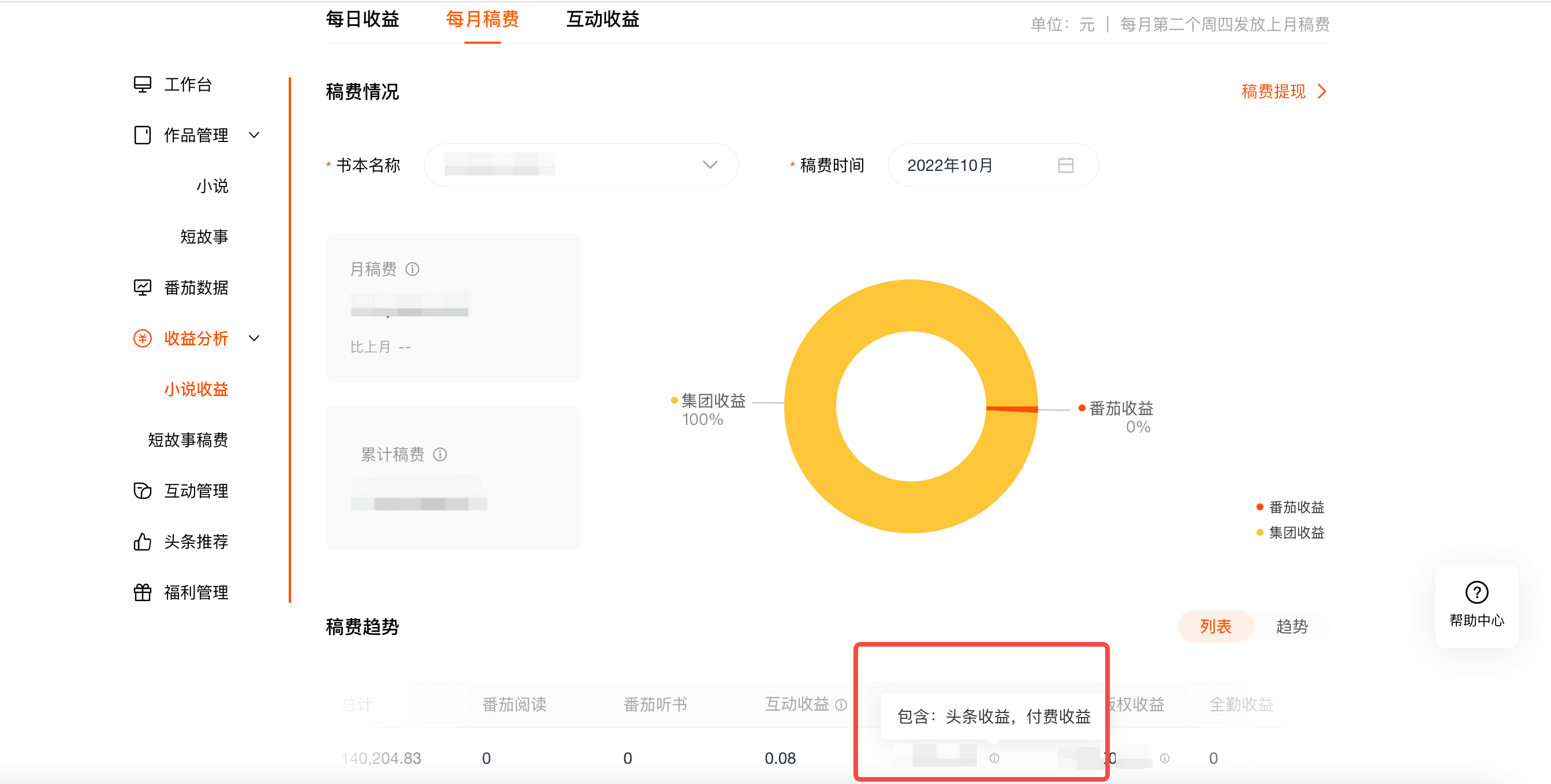The image size is (1551, 784).
Task: Go to 短故事稿费 in sidebar
Action: pyautogui.click(x=188, y=440)
